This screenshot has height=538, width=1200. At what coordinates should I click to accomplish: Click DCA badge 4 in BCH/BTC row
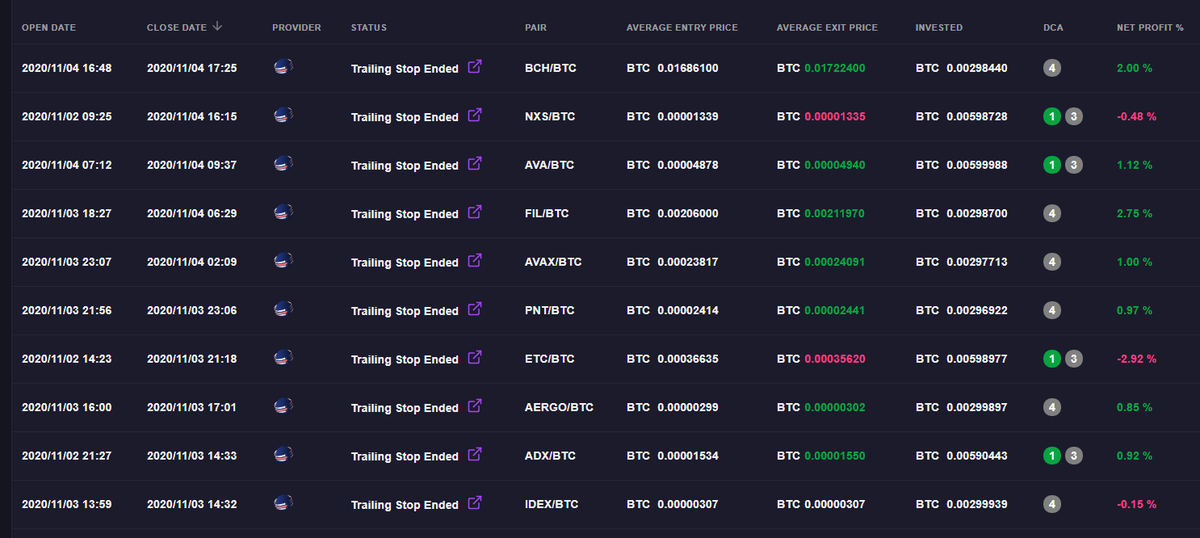click(x=1052, y=68)
